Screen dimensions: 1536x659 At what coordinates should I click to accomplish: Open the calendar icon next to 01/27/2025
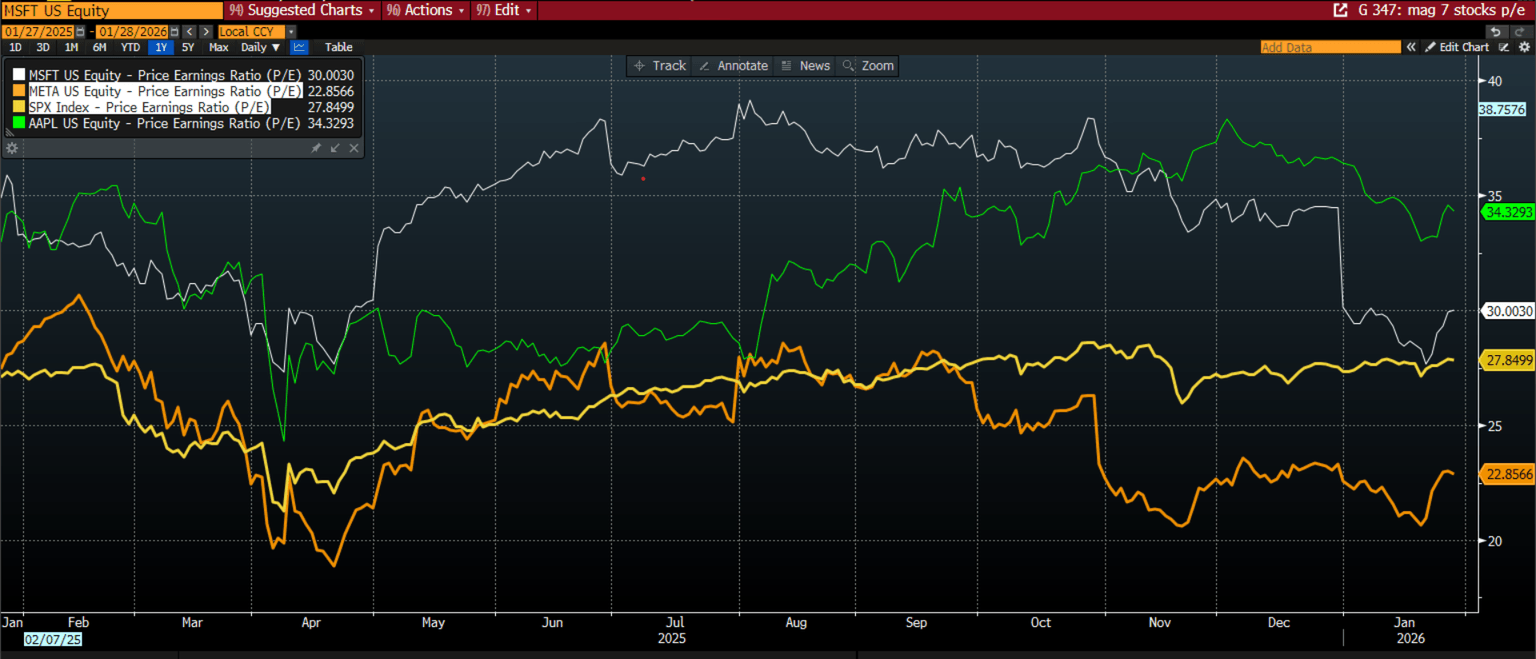[81, 31]
